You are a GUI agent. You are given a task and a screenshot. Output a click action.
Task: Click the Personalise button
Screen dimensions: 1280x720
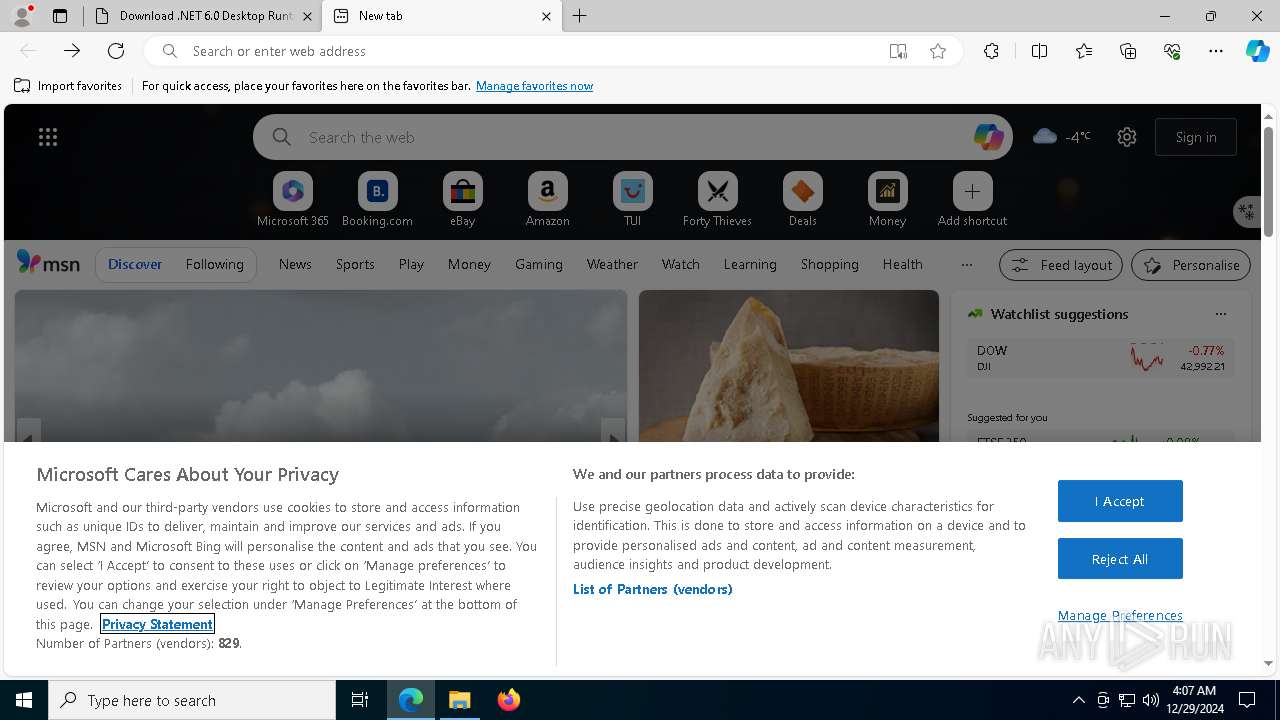[1191, 265]
